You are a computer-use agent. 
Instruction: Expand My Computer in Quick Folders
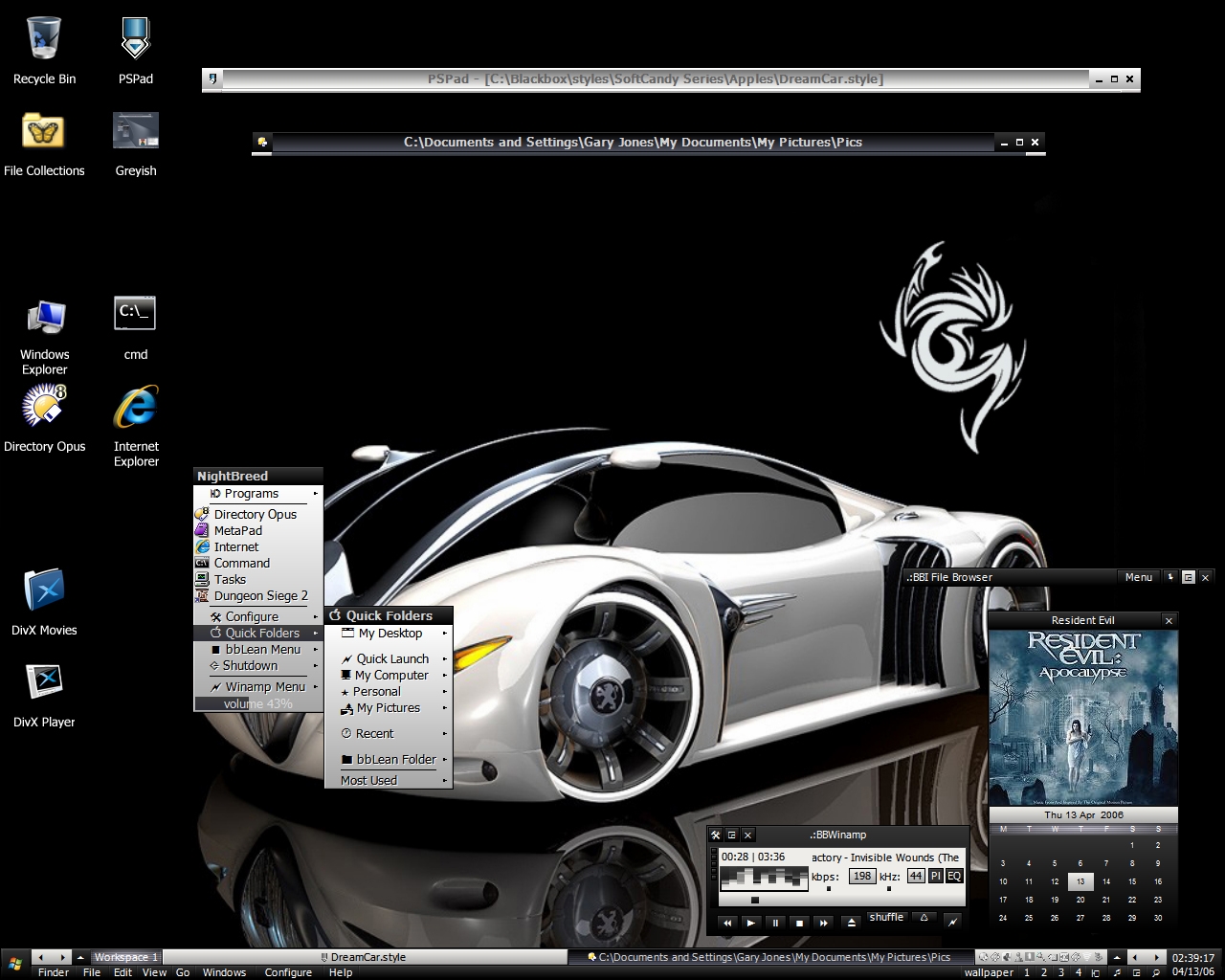click(389, 675)
